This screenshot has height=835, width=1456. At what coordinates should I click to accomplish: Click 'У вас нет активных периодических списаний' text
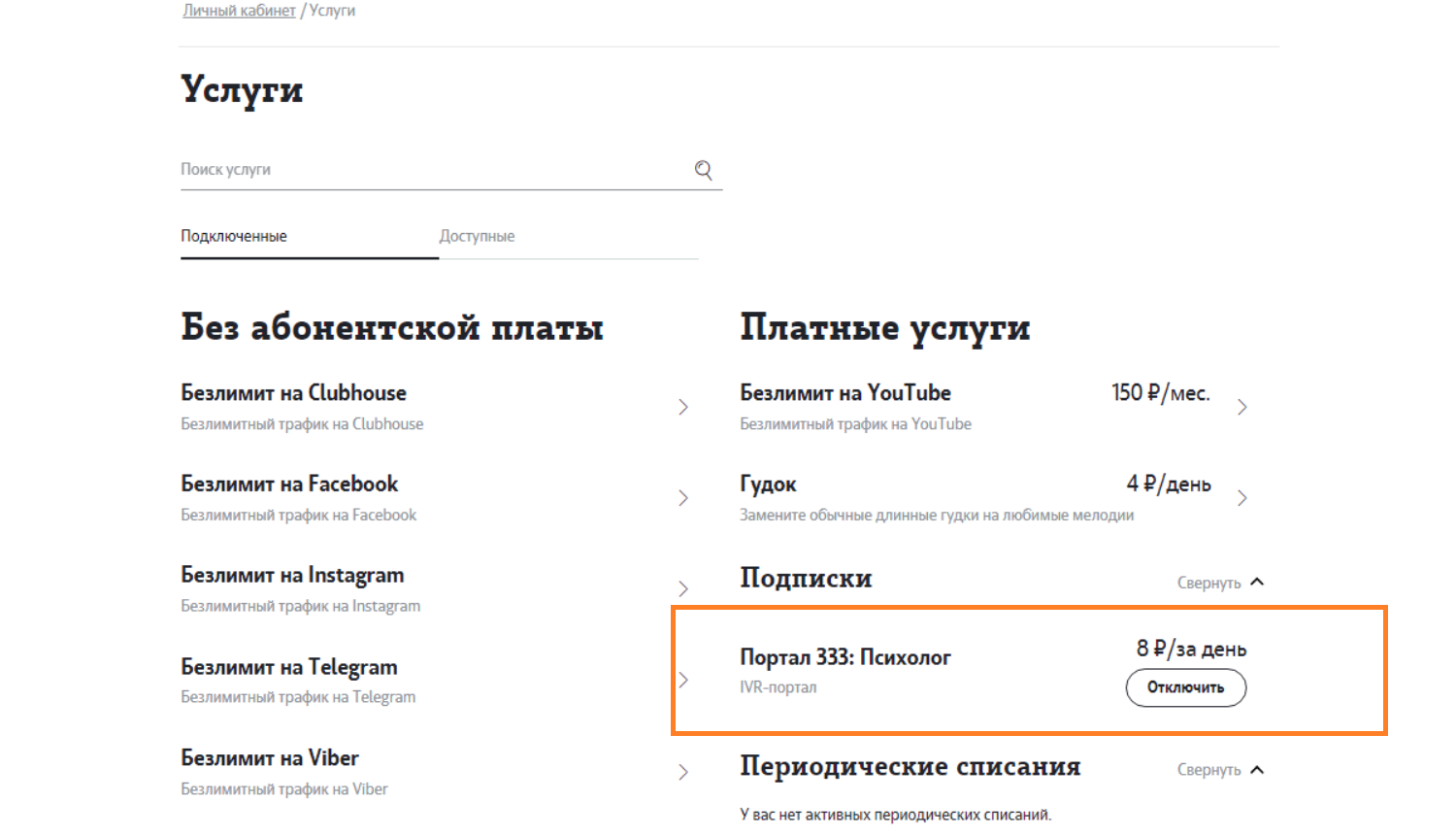(895, 815)
